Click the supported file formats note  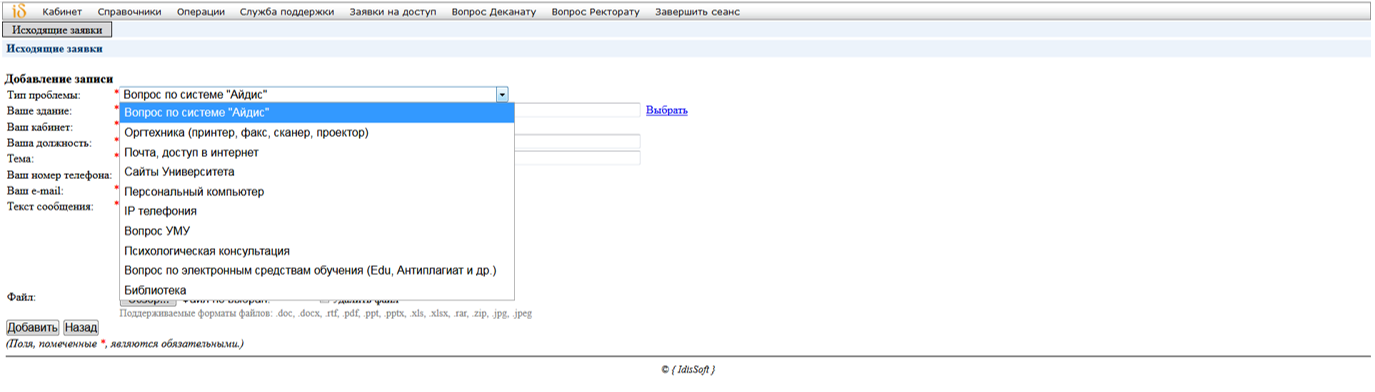pos(326,313)
